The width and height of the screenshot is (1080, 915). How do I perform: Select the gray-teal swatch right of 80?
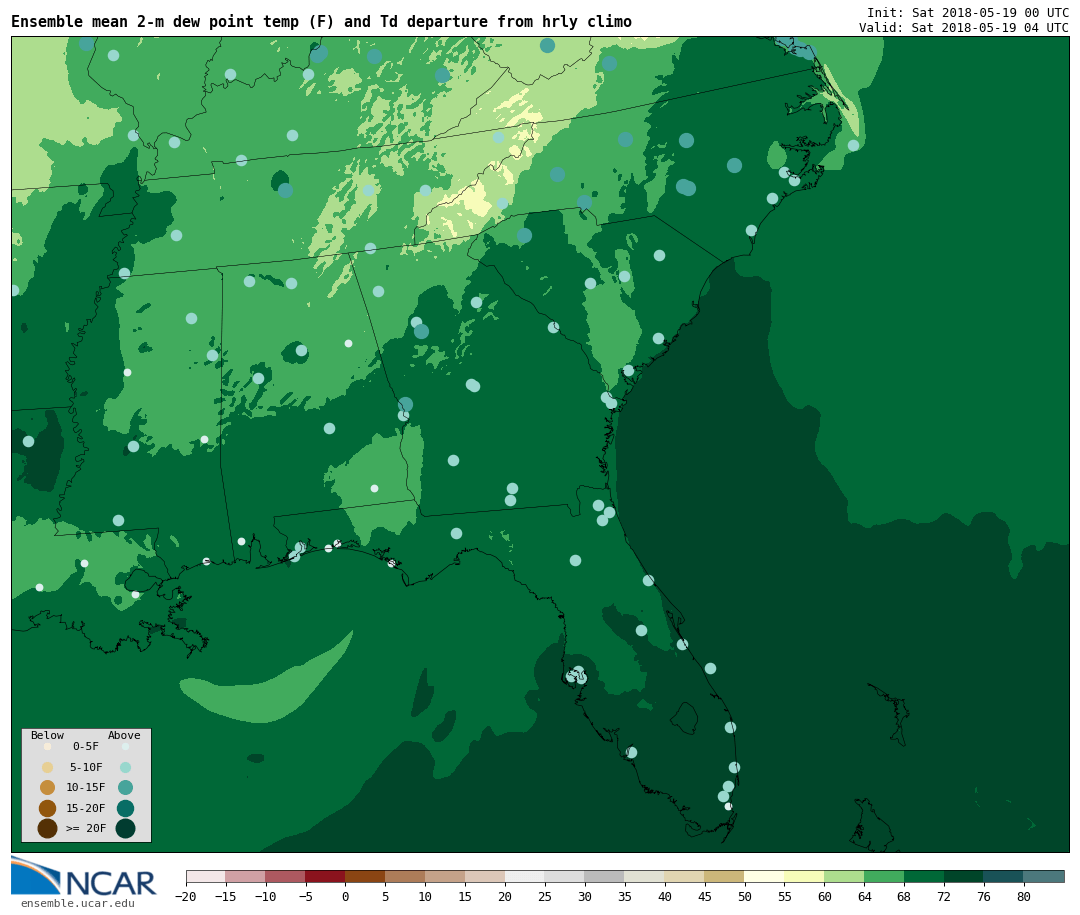tap(1044, 876)
